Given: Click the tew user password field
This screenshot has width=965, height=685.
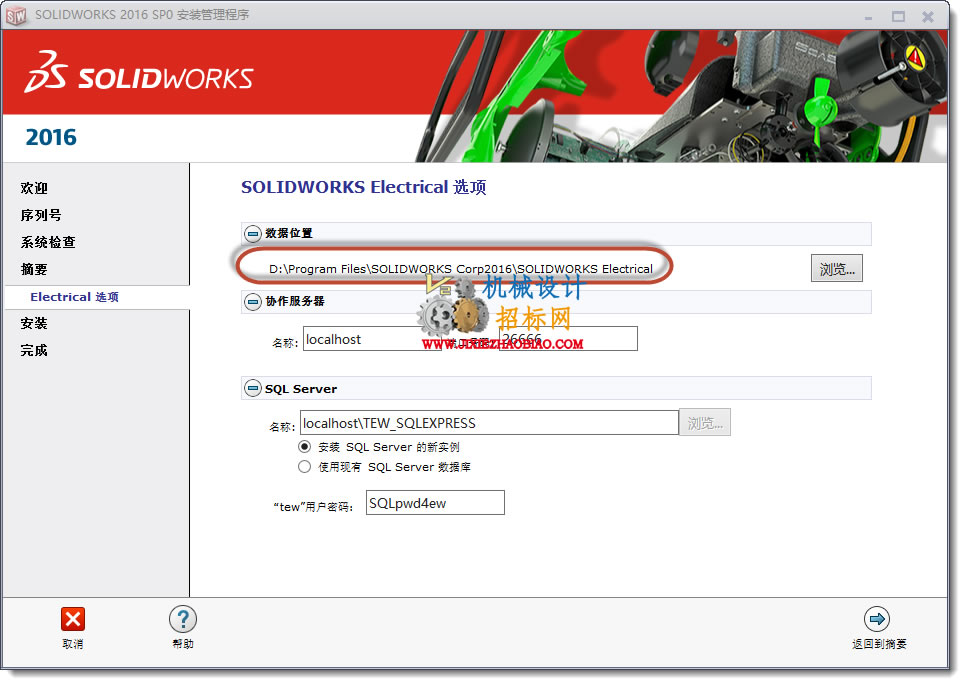Looking at the screenshot, I should point(435,503).
